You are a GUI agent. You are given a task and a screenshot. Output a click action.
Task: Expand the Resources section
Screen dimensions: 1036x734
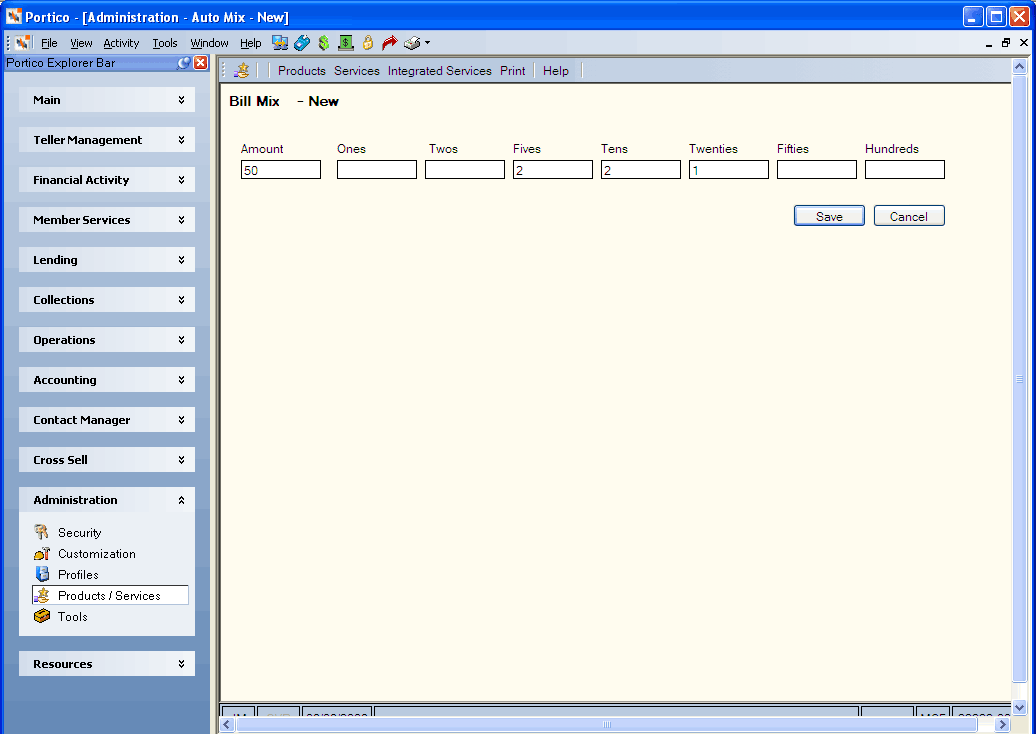point(107,664)
